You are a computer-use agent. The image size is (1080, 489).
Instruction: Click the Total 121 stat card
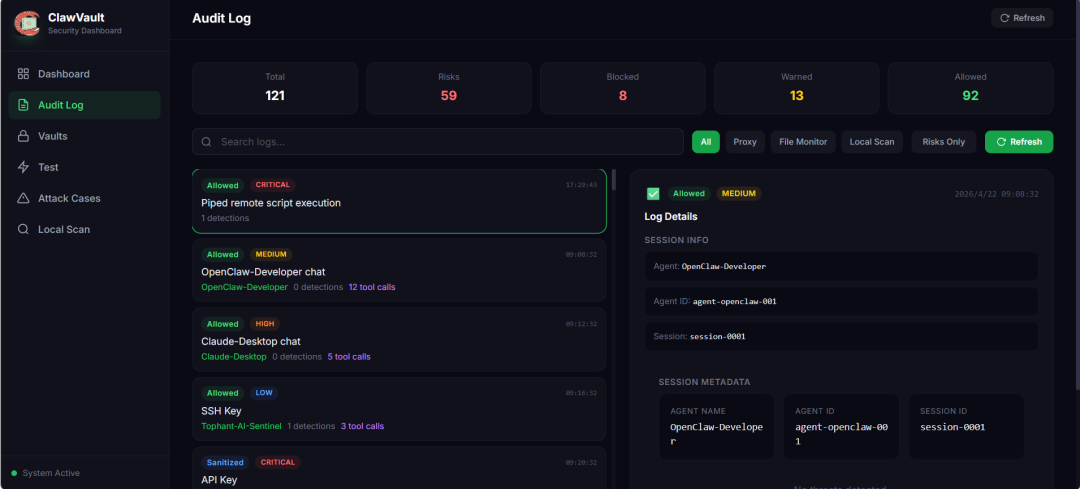[x=275, y=88]
